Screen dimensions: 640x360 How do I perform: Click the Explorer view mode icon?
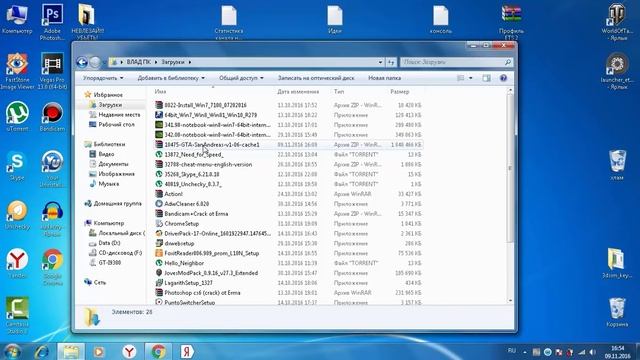click(461, 78)
